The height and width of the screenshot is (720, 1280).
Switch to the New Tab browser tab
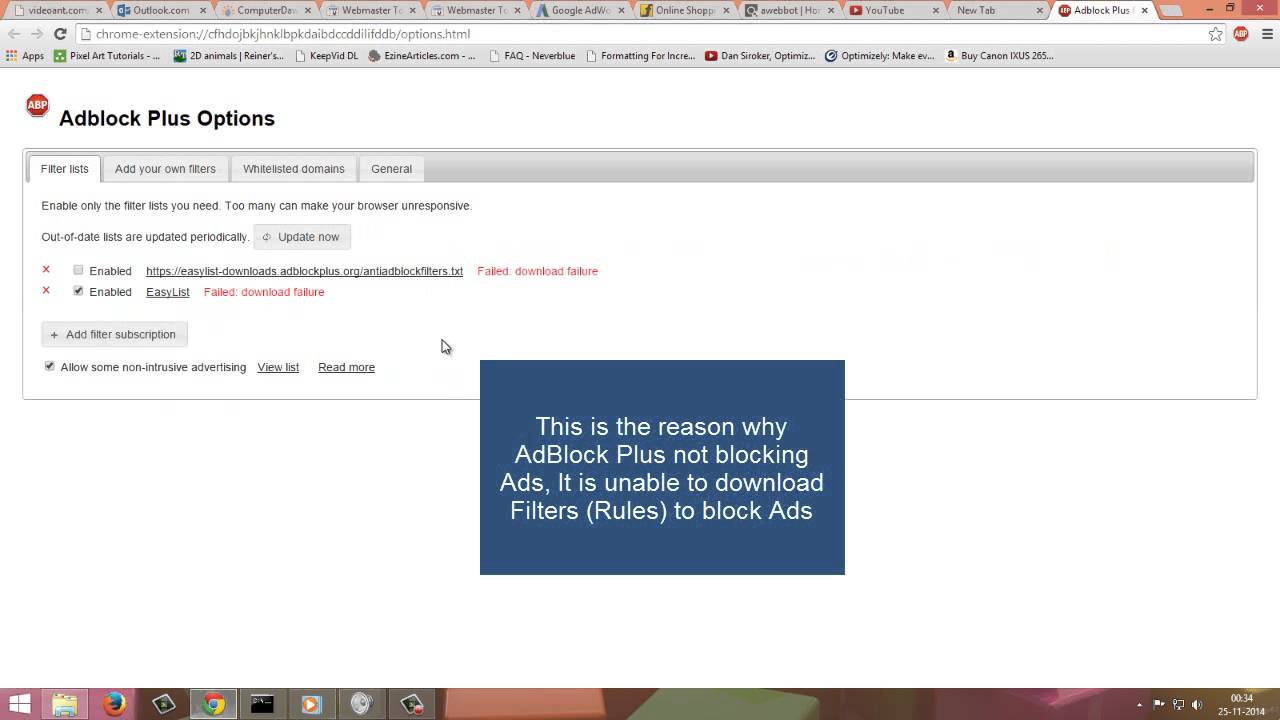(x=998, y=11)
